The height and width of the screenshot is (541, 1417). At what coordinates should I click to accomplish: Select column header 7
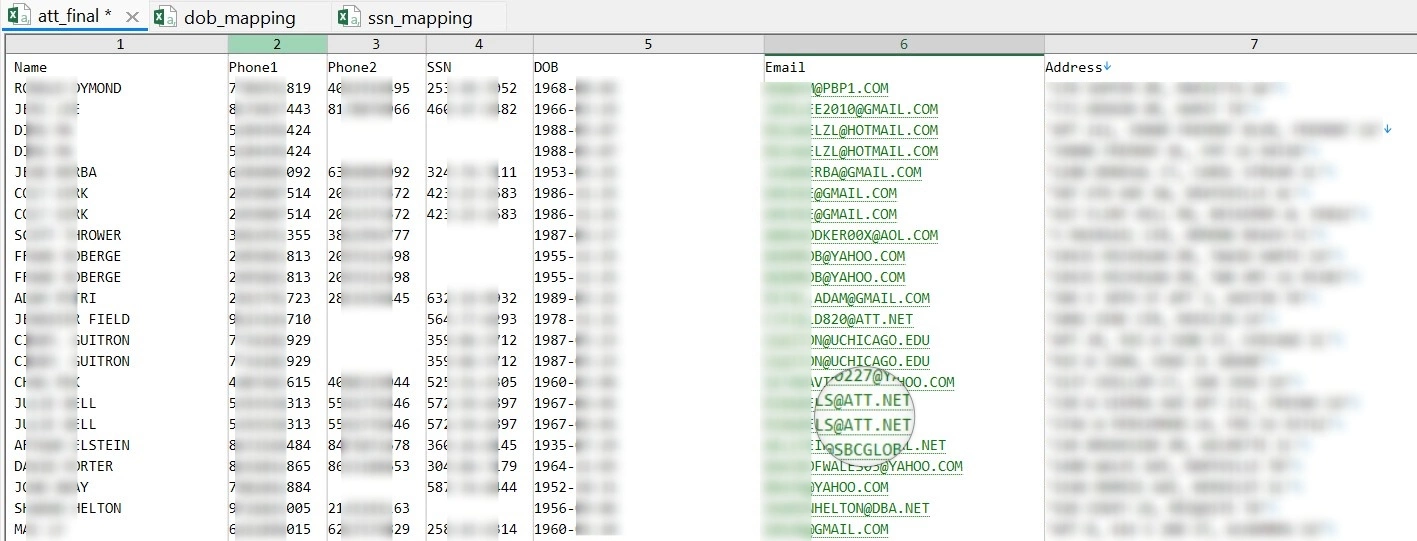1230,45
